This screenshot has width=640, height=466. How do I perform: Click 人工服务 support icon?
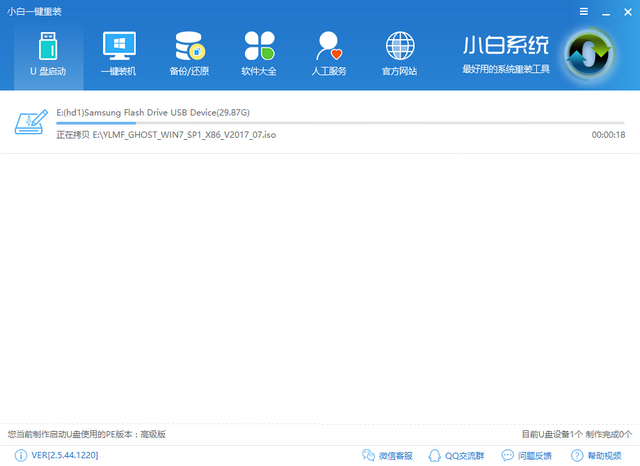click(329, 54)
